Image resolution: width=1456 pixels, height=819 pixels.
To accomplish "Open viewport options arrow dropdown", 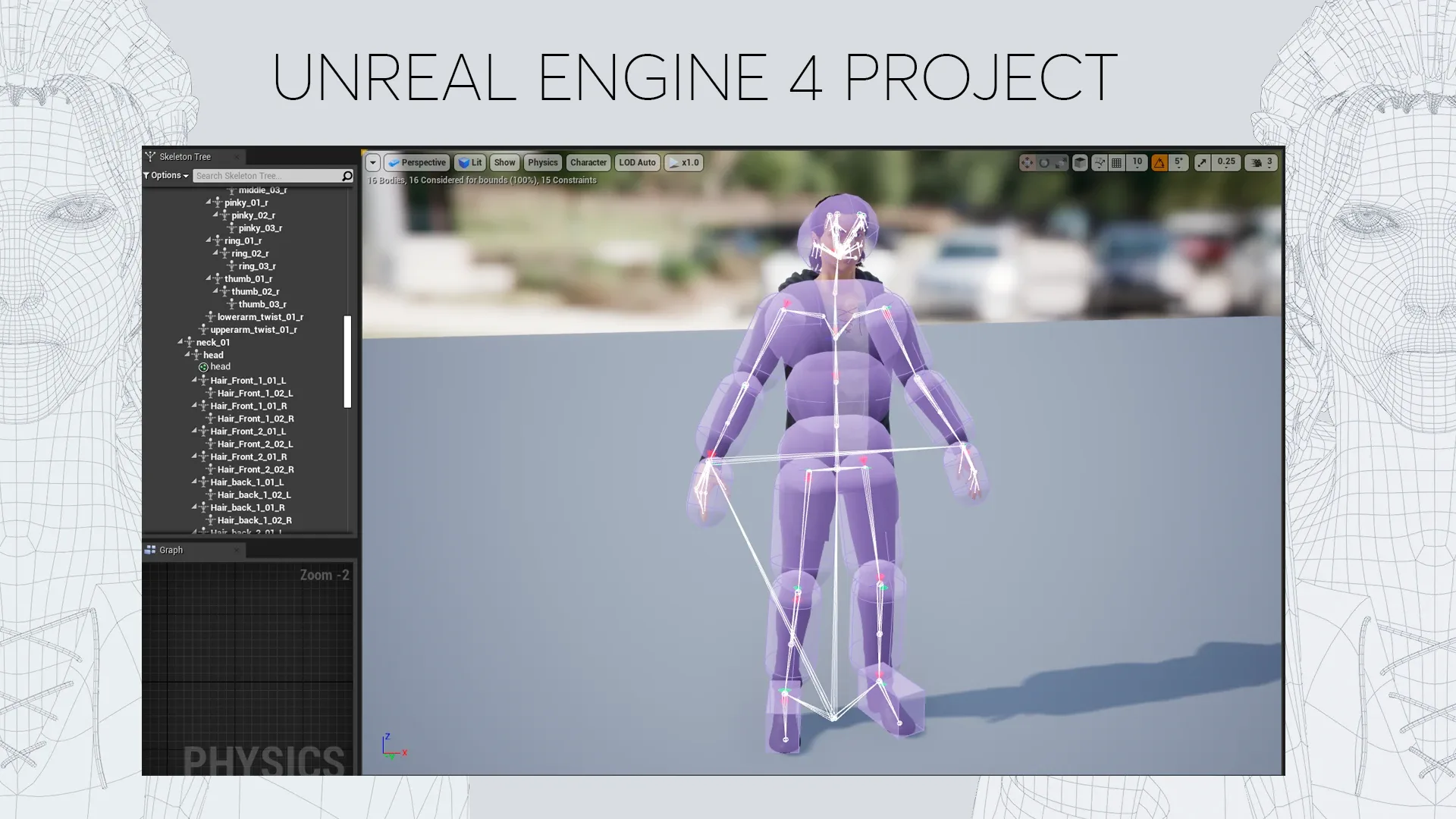I will 372,162.
